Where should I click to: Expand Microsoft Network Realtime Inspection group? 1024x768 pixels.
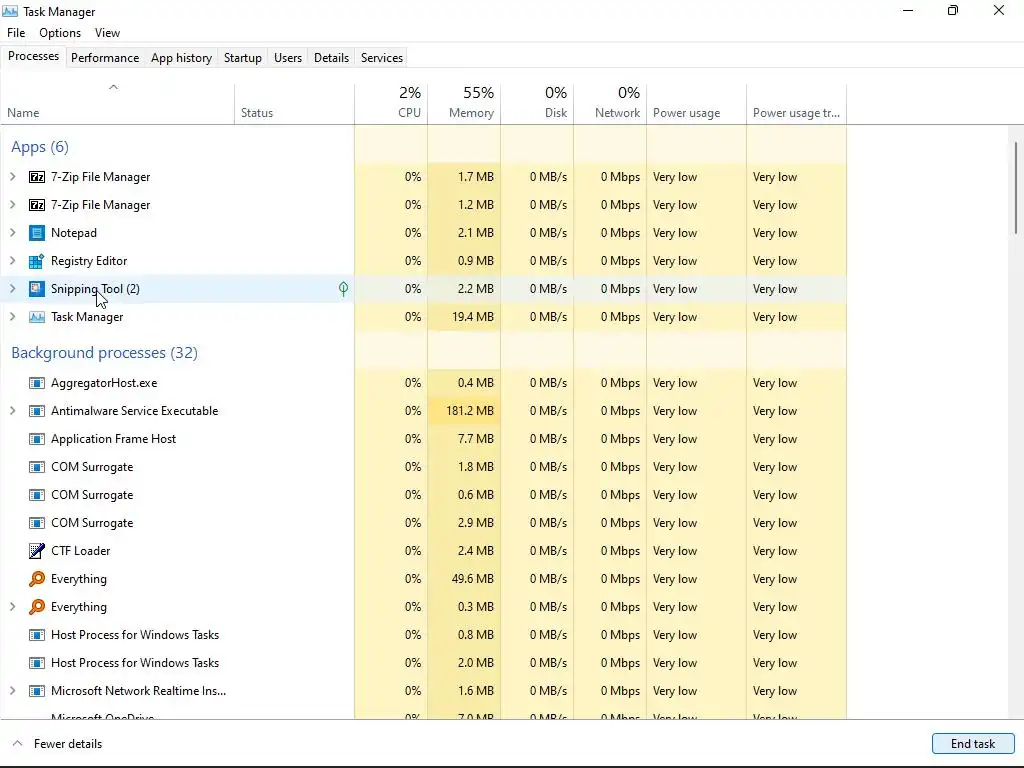12,691
